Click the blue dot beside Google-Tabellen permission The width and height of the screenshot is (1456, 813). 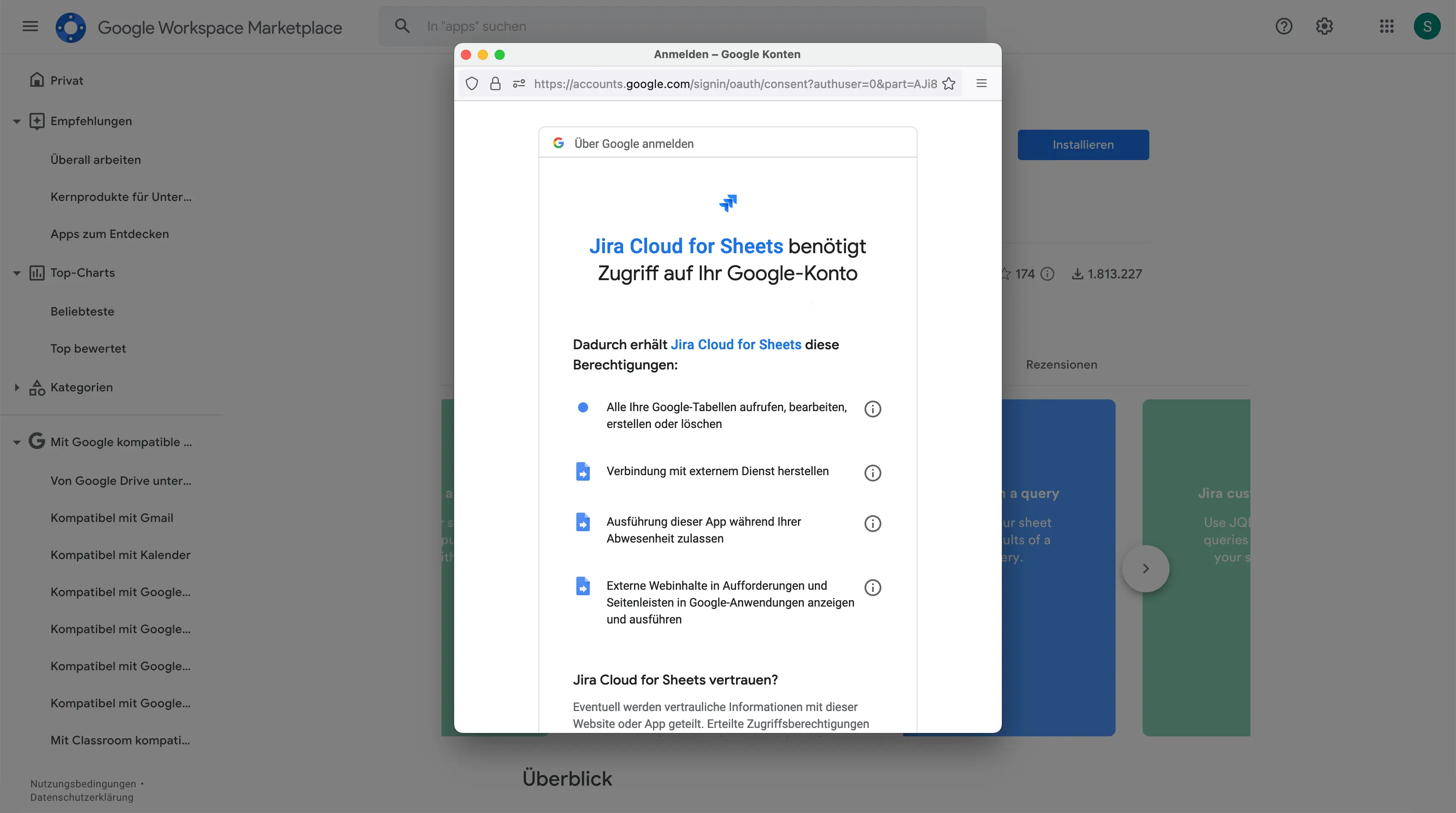click(x=583, y=407)
